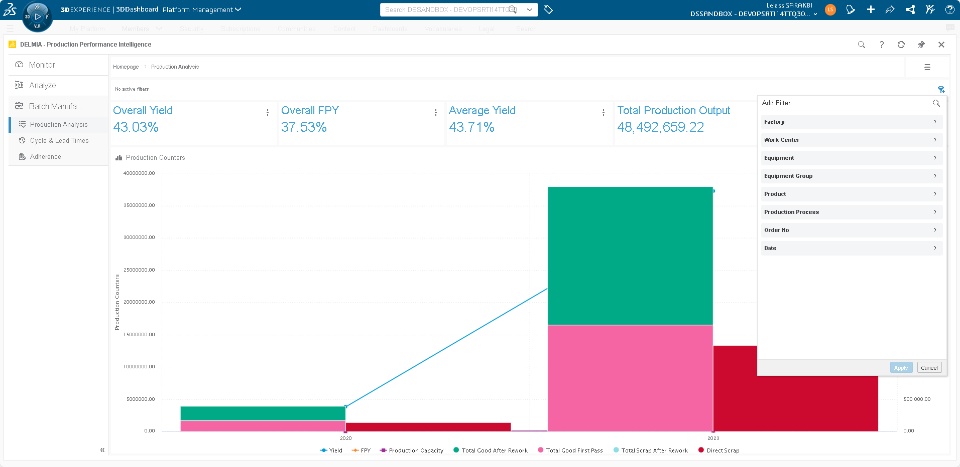Click the share arrow icon in top bar
This screenshot has width=960, height=467.
click(890, 10)
